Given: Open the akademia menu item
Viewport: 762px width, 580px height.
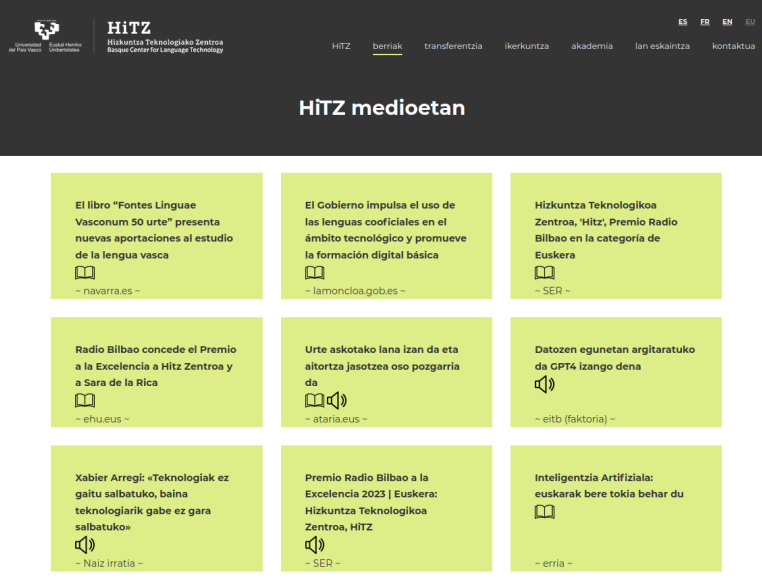Looking at the screenshot, I should (x=592, y=46).
